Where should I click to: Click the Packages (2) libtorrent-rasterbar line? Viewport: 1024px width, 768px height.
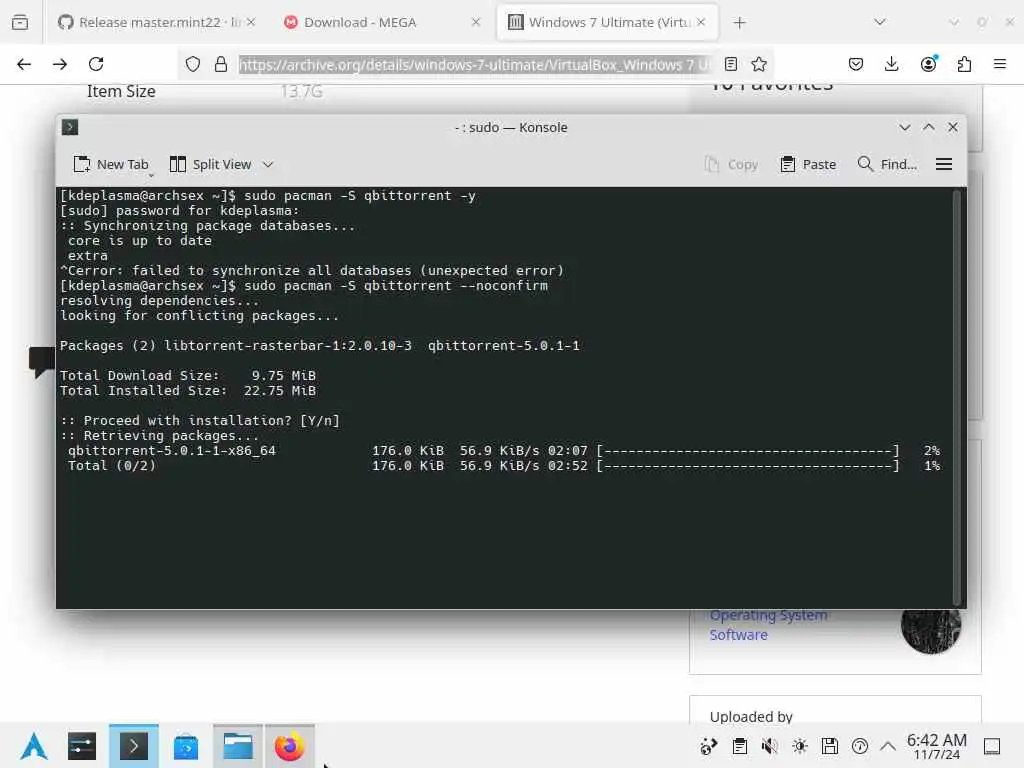coord(319,346)
